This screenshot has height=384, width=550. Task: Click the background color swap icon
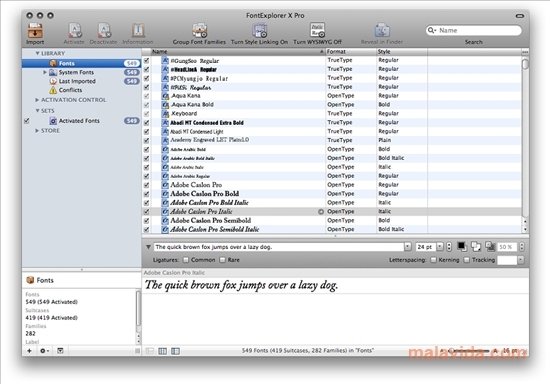[x=476, y=247]
